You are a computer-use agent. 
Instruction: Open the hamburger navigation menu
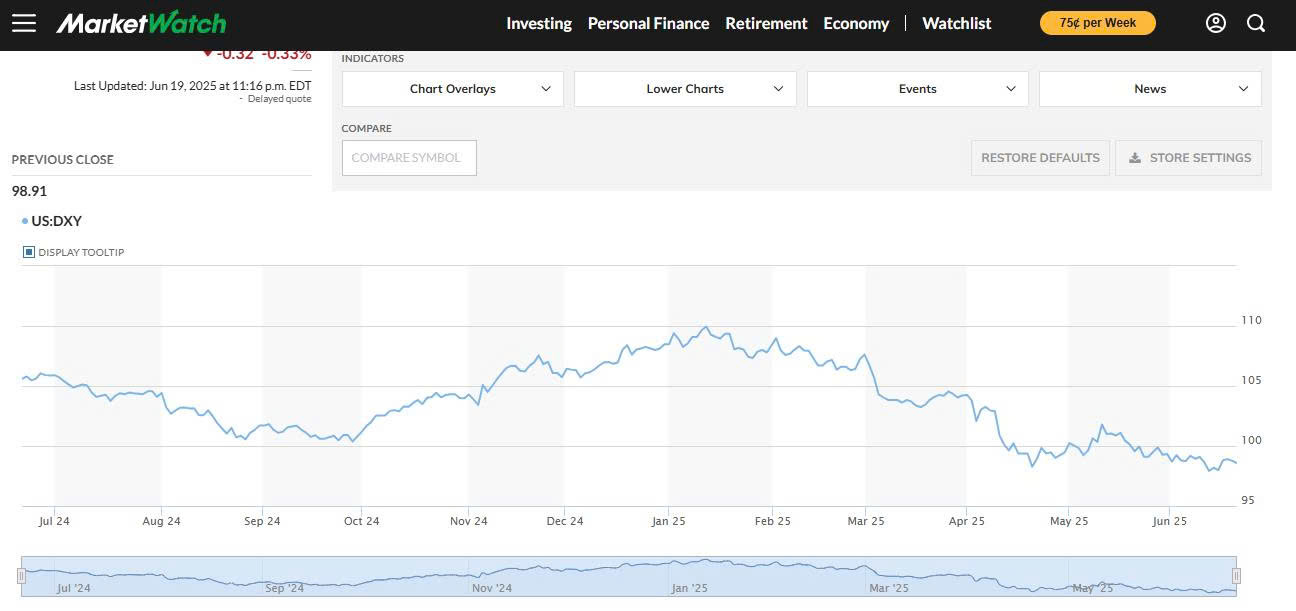click(24, 23)
